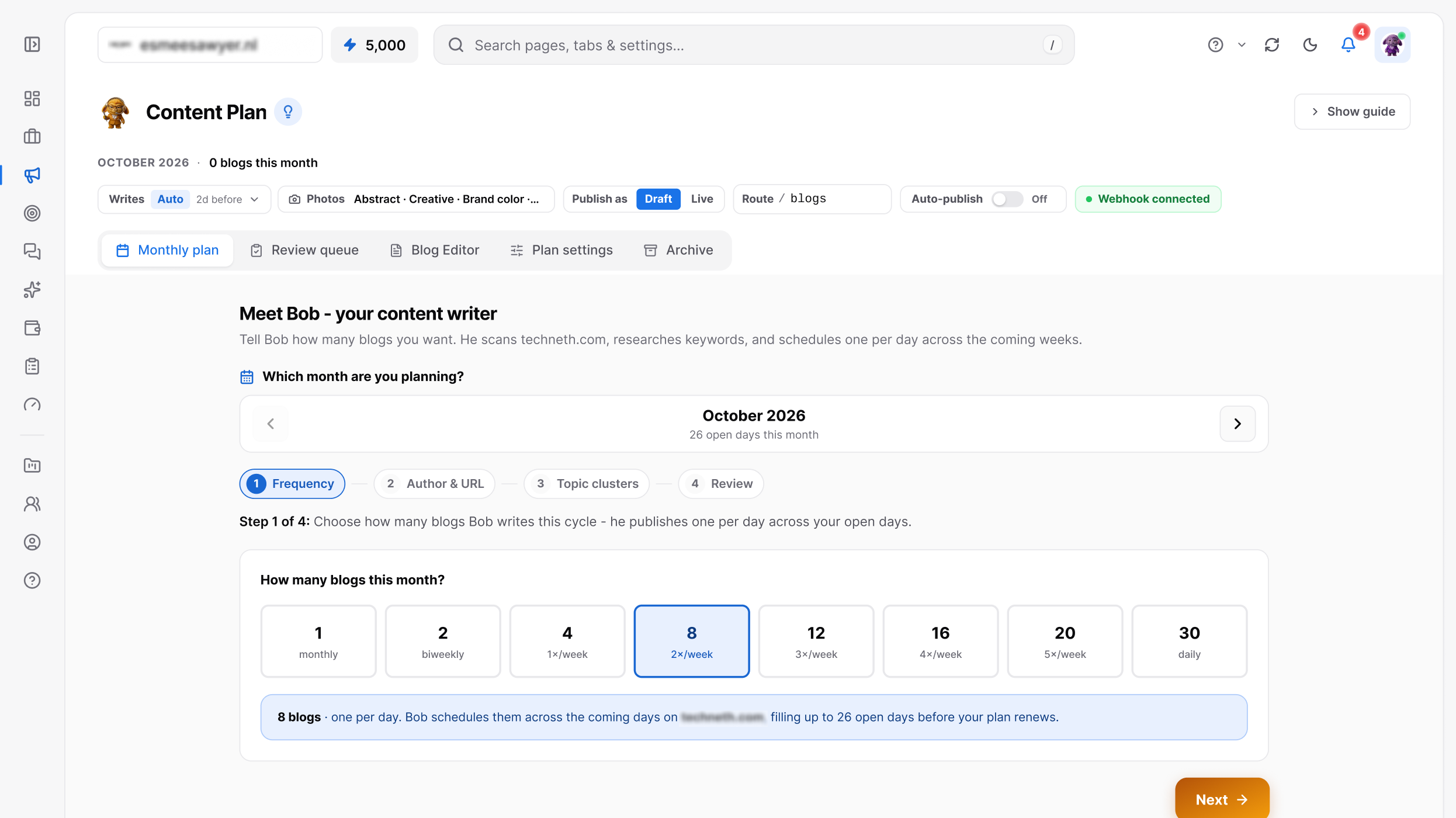Select 8 blogs 2×/week option
This screenshot has height=818, width=1456.
(692, 641)
